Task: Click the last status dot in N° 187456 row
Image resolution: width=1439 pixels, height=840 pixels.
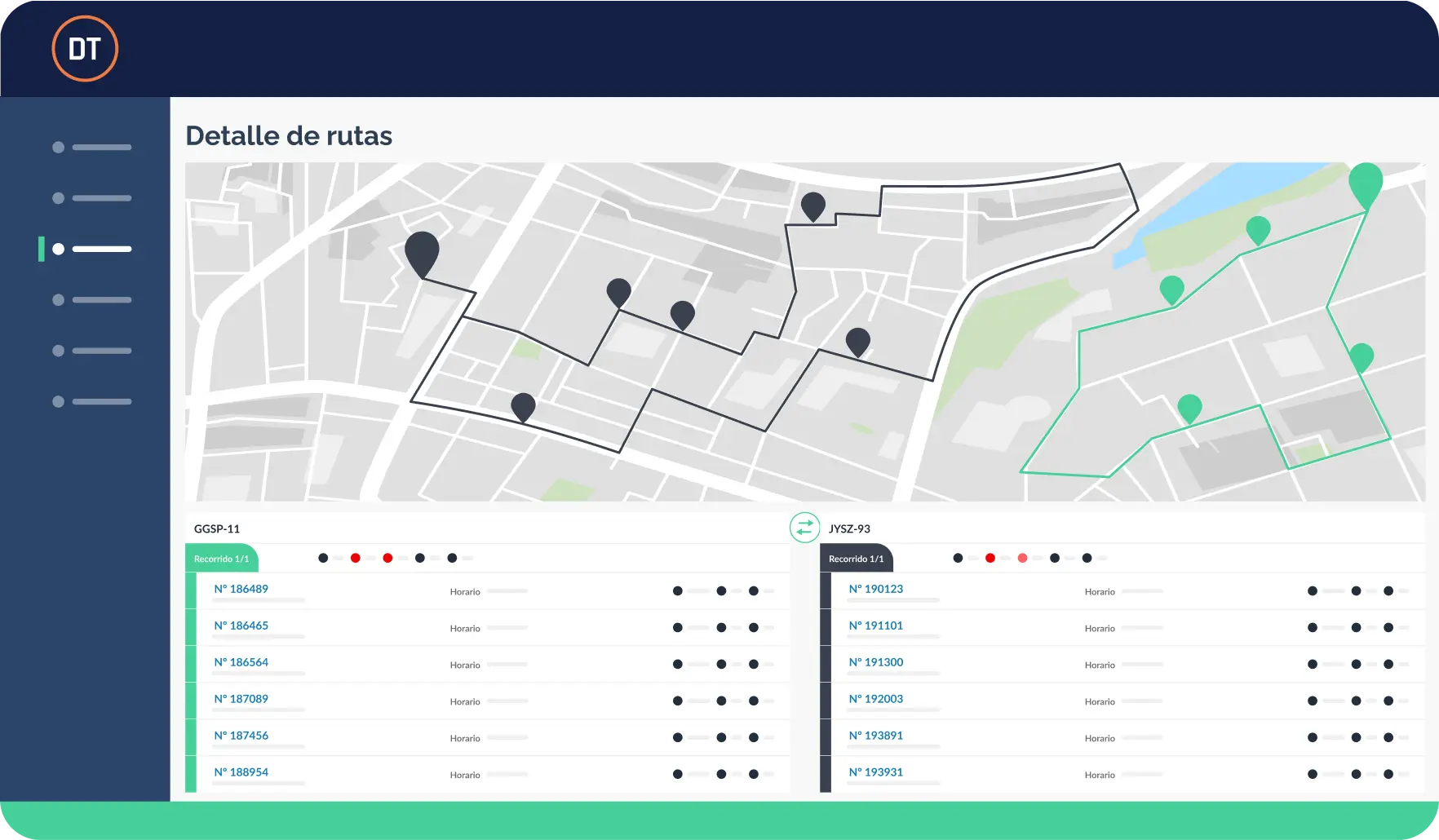Action: click(x=754, y=738)
